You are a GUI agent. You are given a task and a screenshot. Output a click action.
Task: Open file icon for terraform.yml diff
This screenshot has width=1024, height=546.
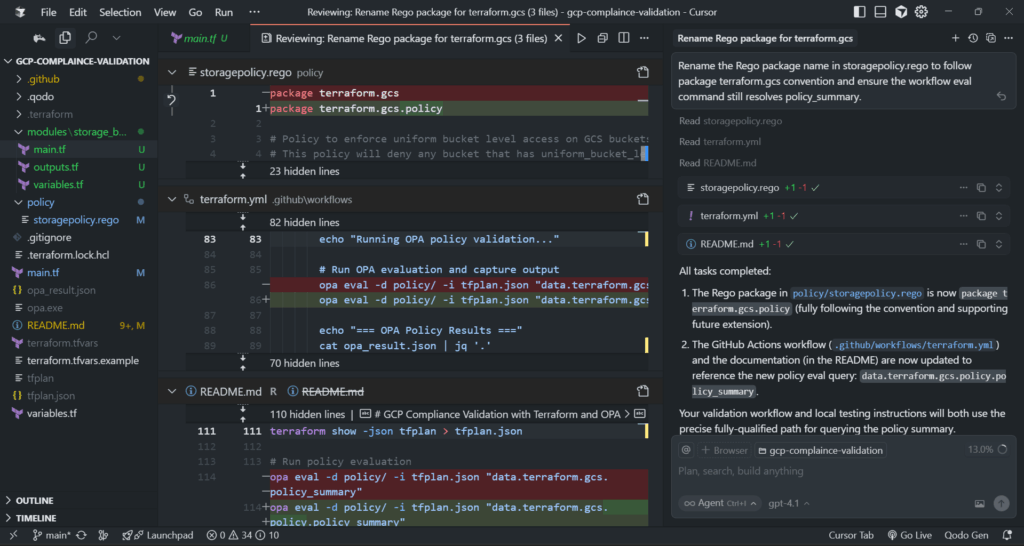pos(643,199)
